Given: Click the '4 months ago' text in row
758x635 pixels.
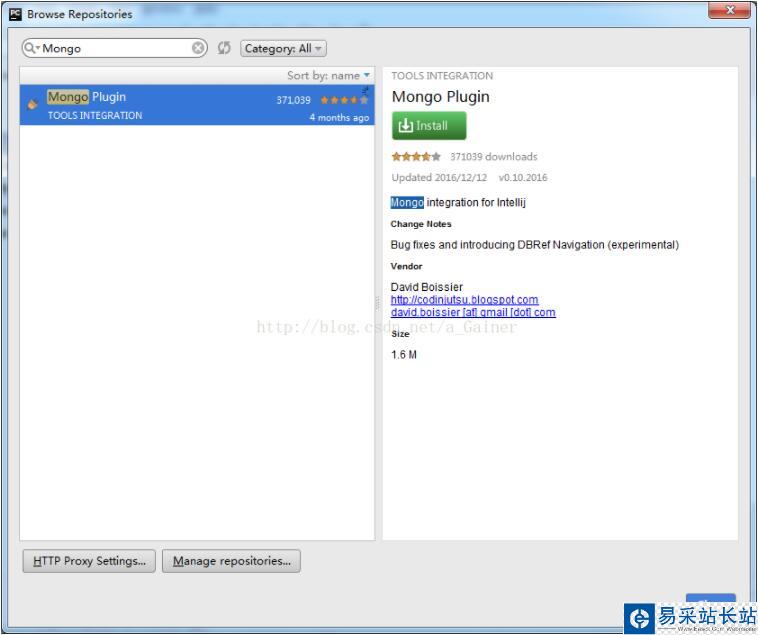Looking at the screenshot, I should point(339,117).
